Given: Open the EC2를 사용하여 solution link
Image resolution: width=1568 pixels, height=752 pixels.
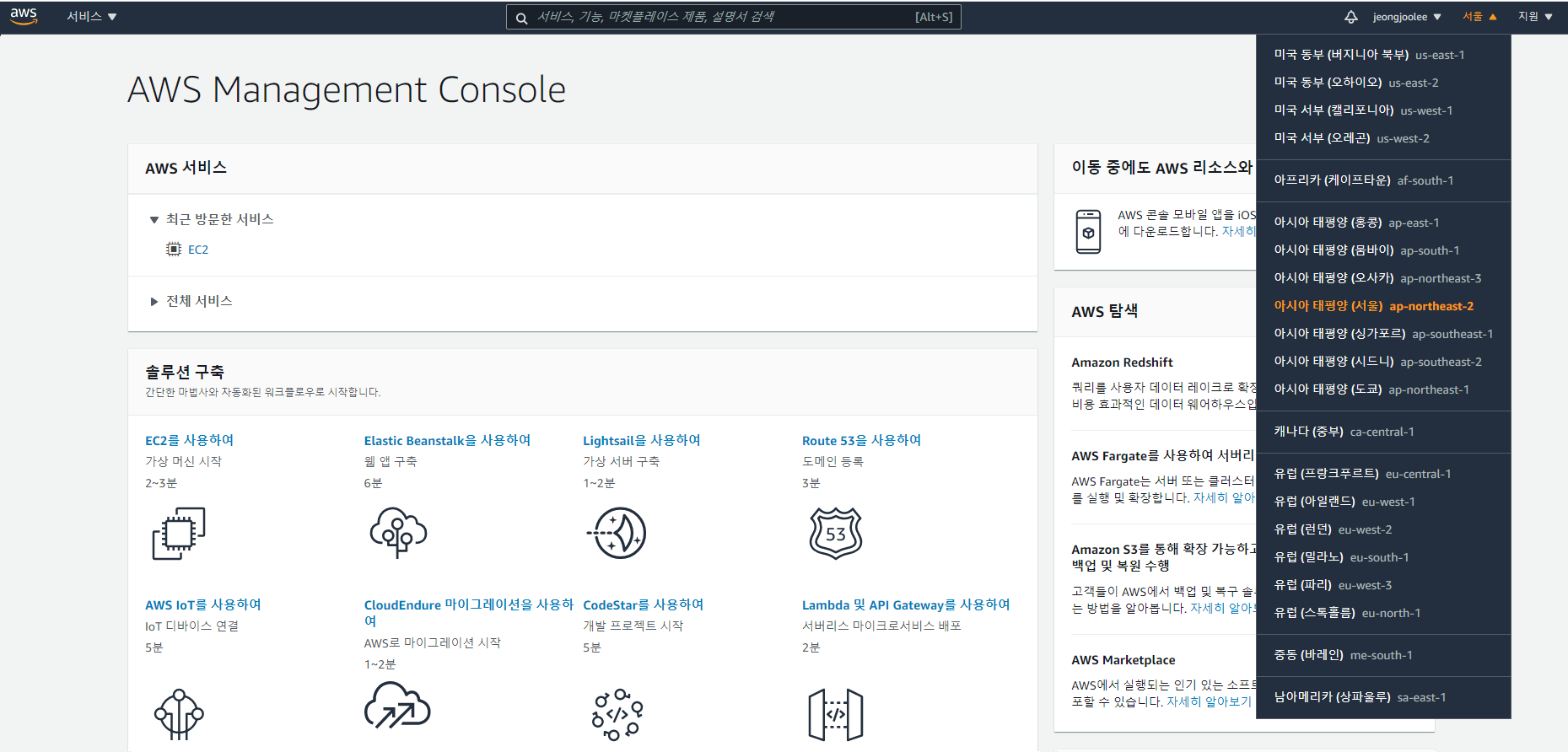Looking at the screenshot, I should tap(190, 440).
